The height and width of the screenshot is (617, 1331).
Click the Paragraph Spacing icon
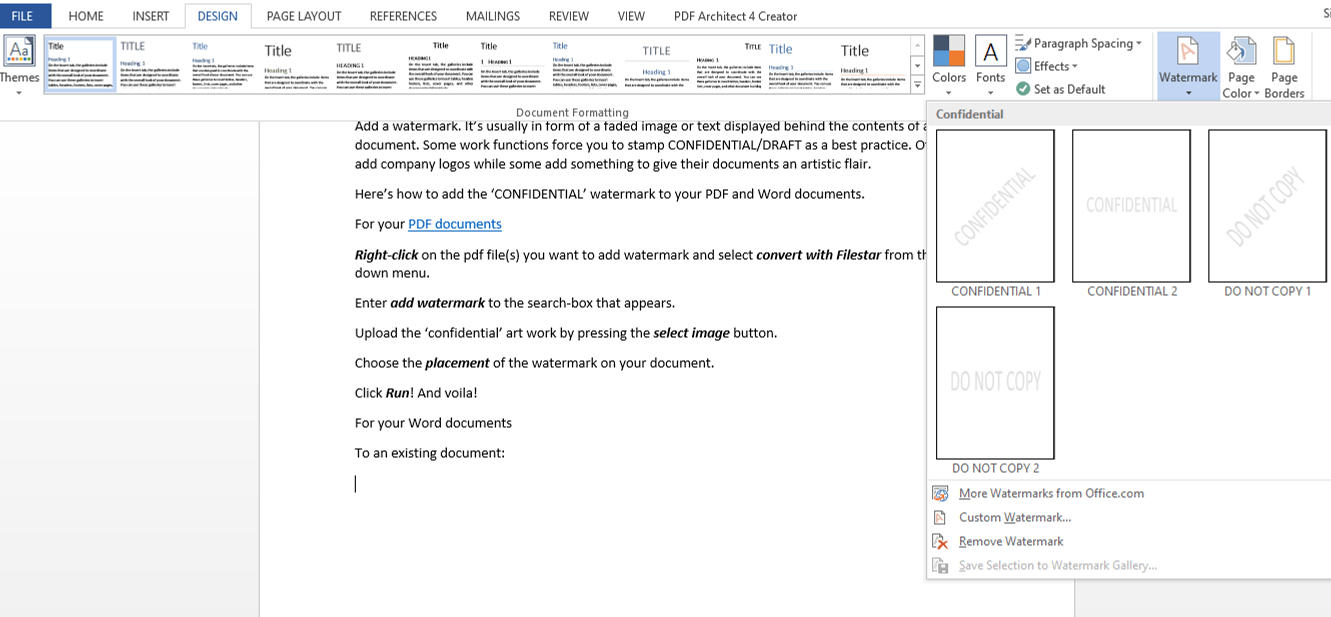pyautogui.click(x=1023, y=43)
